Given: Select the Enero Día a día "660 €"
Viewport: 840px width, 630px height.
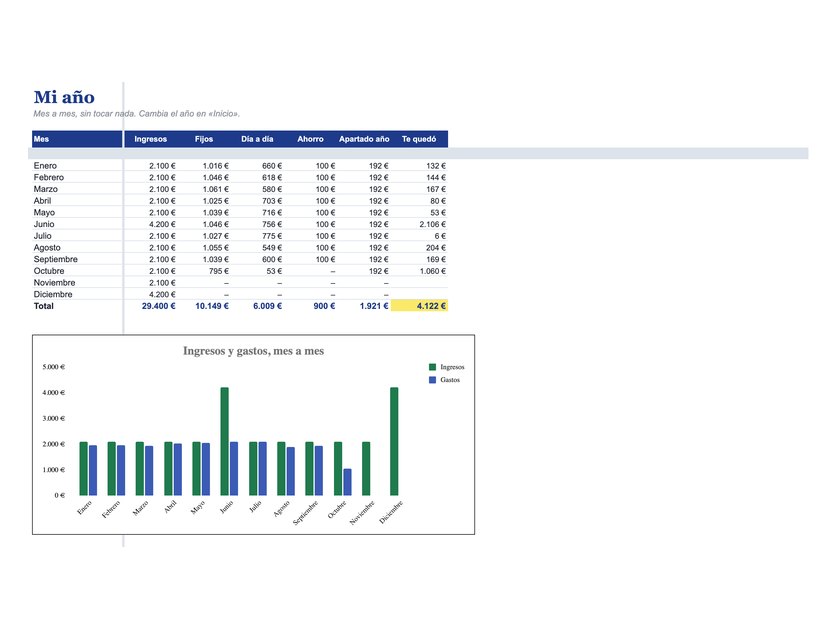Looking at the screenshot, I should click(x=272, y=166).
